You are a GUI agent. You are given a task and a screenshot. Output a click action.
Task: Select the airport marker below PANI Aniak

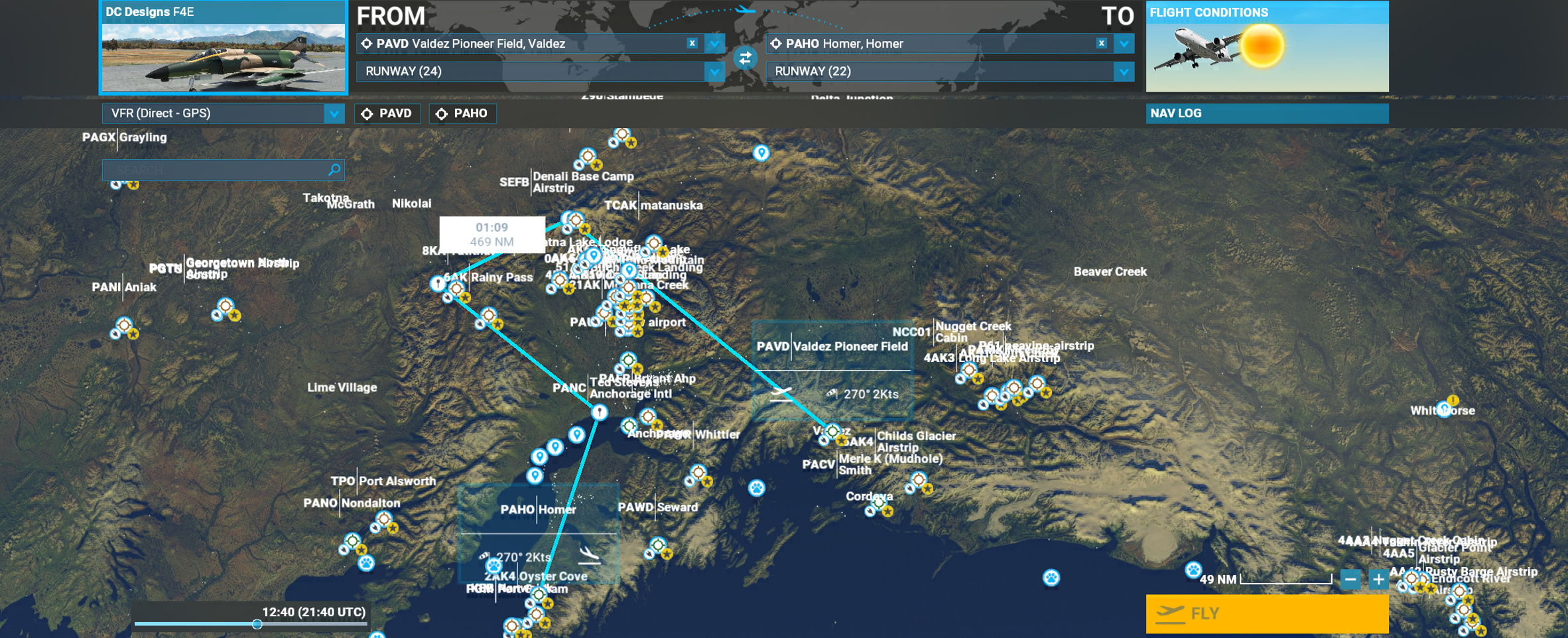pyautogui.click(x=124, y=326)
